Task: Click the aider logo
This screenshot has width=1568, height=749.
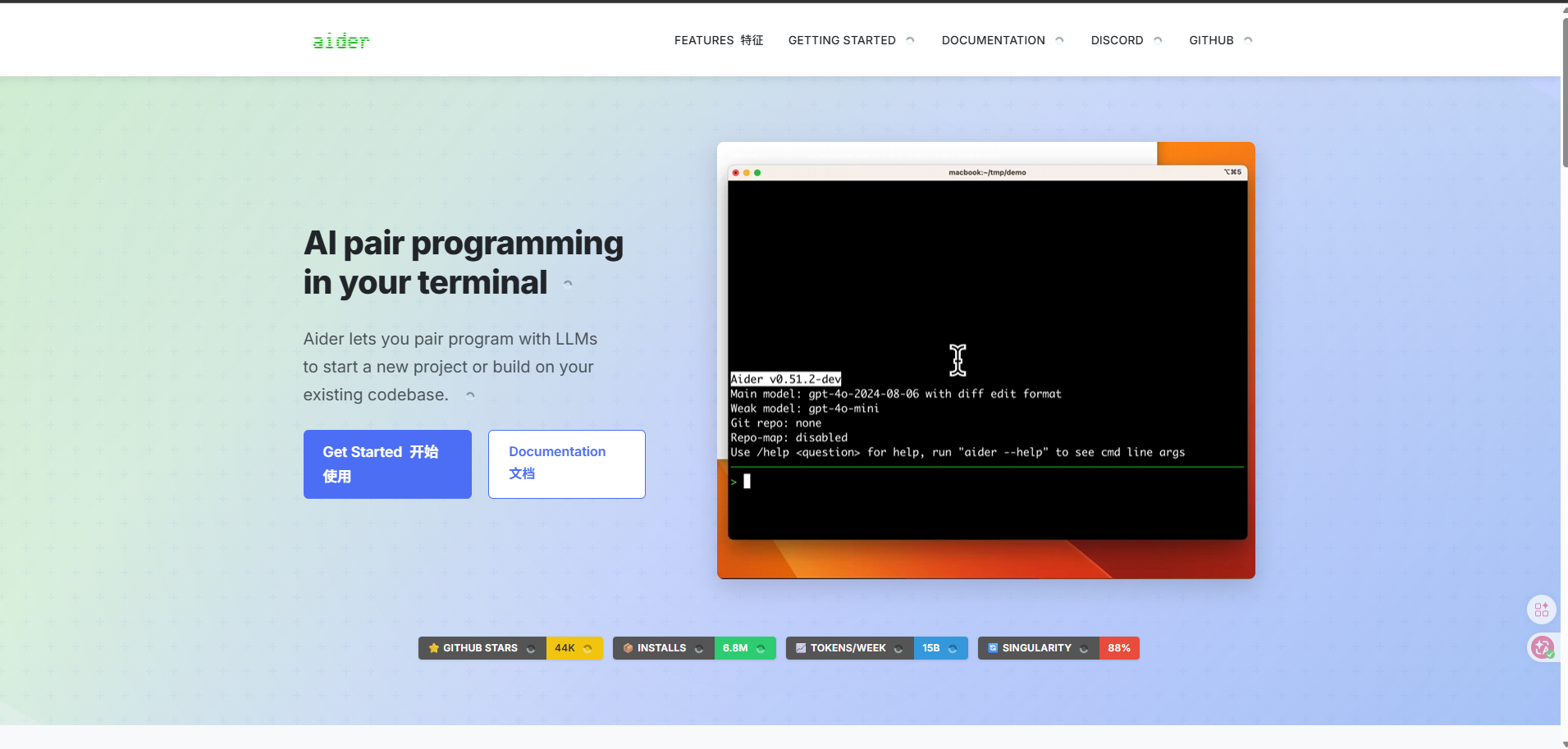Action: pyautogui.click(x=341, y=40)
